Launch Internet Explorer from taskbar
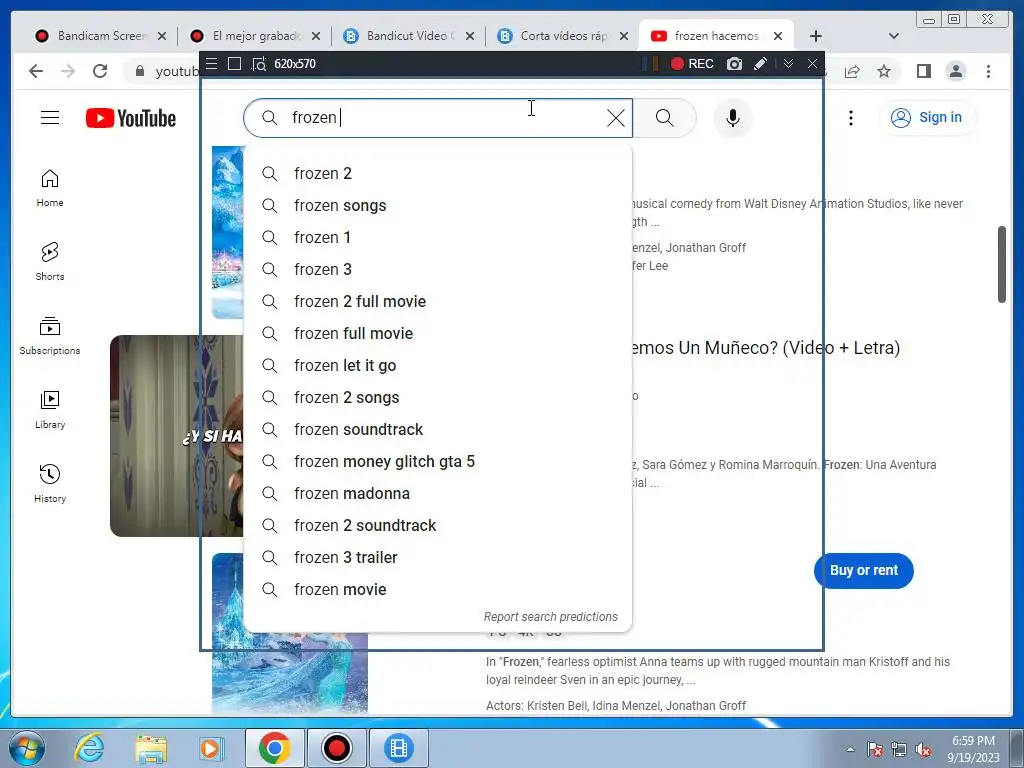This screenshot has height=768, width=1024. (89, 748)
